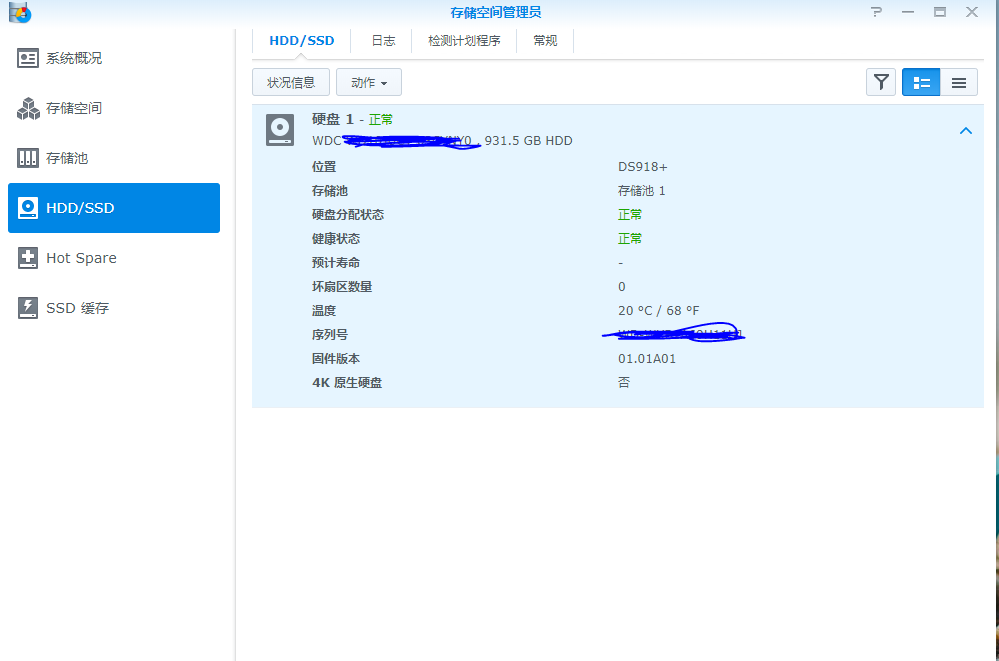Screen dimensions: 999x661
Task: Click the HDD/SSD disk icon in sidebar
Action: coord(28,208)
